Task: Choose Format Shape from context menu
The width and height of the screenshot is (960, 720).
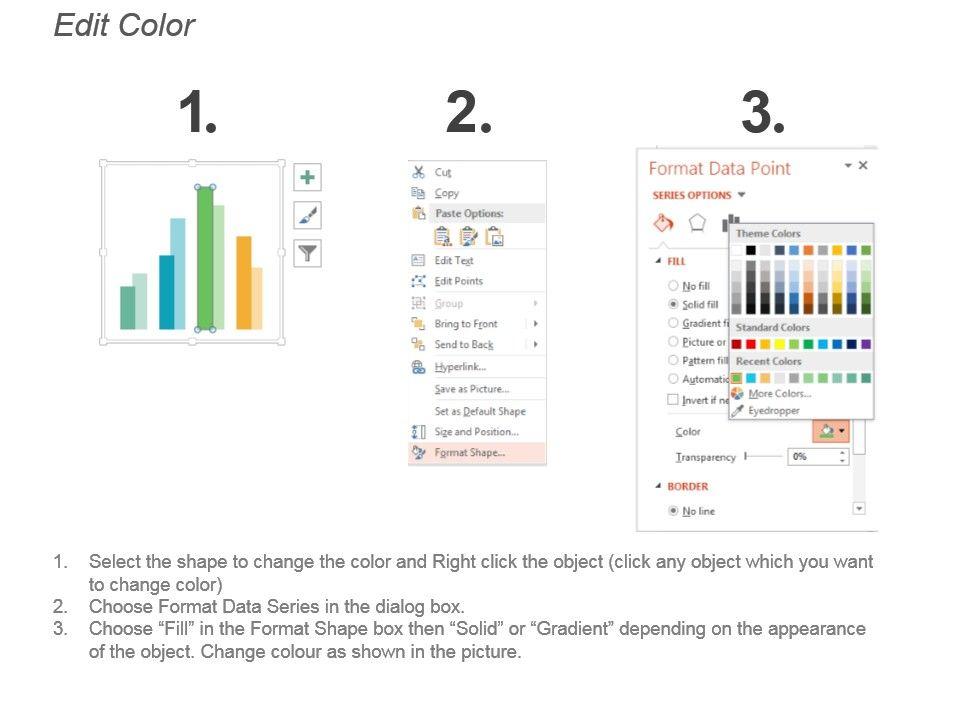Action: point(469,453)
